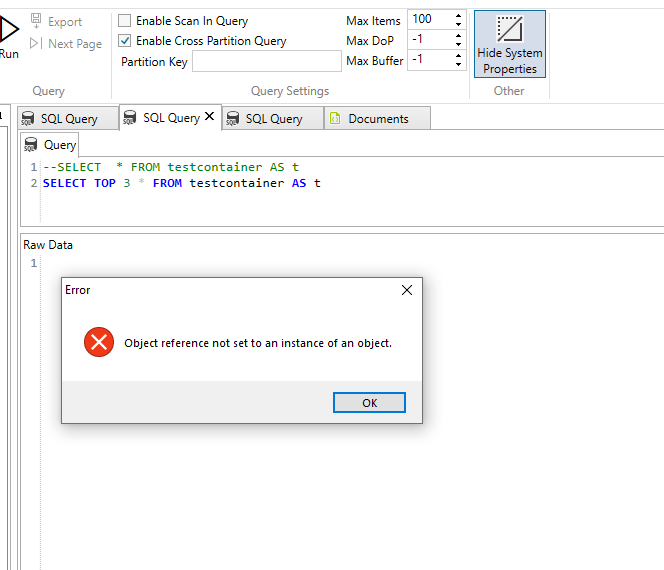This screenshot has width=664, height=570.
Task: Click the Next Page icon
Action: pos(36,43)
